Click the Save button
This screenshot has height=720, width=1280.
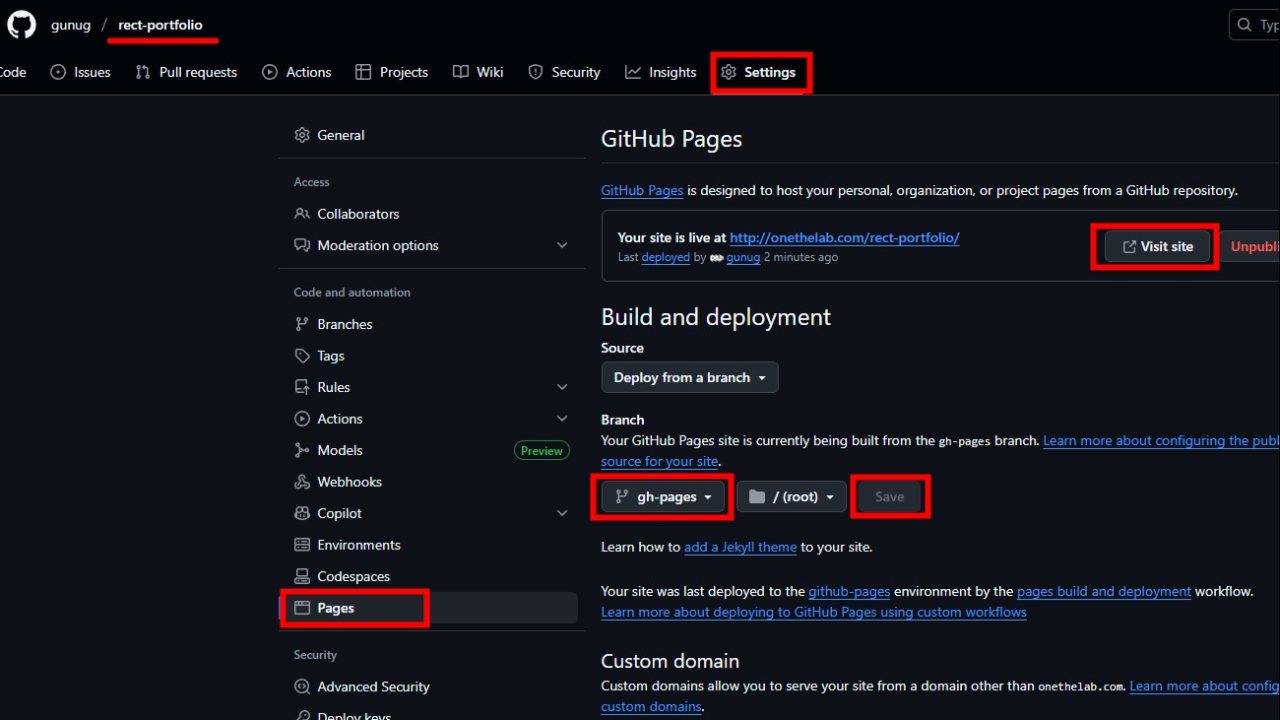pyautogui.click(x=889, y=497)
